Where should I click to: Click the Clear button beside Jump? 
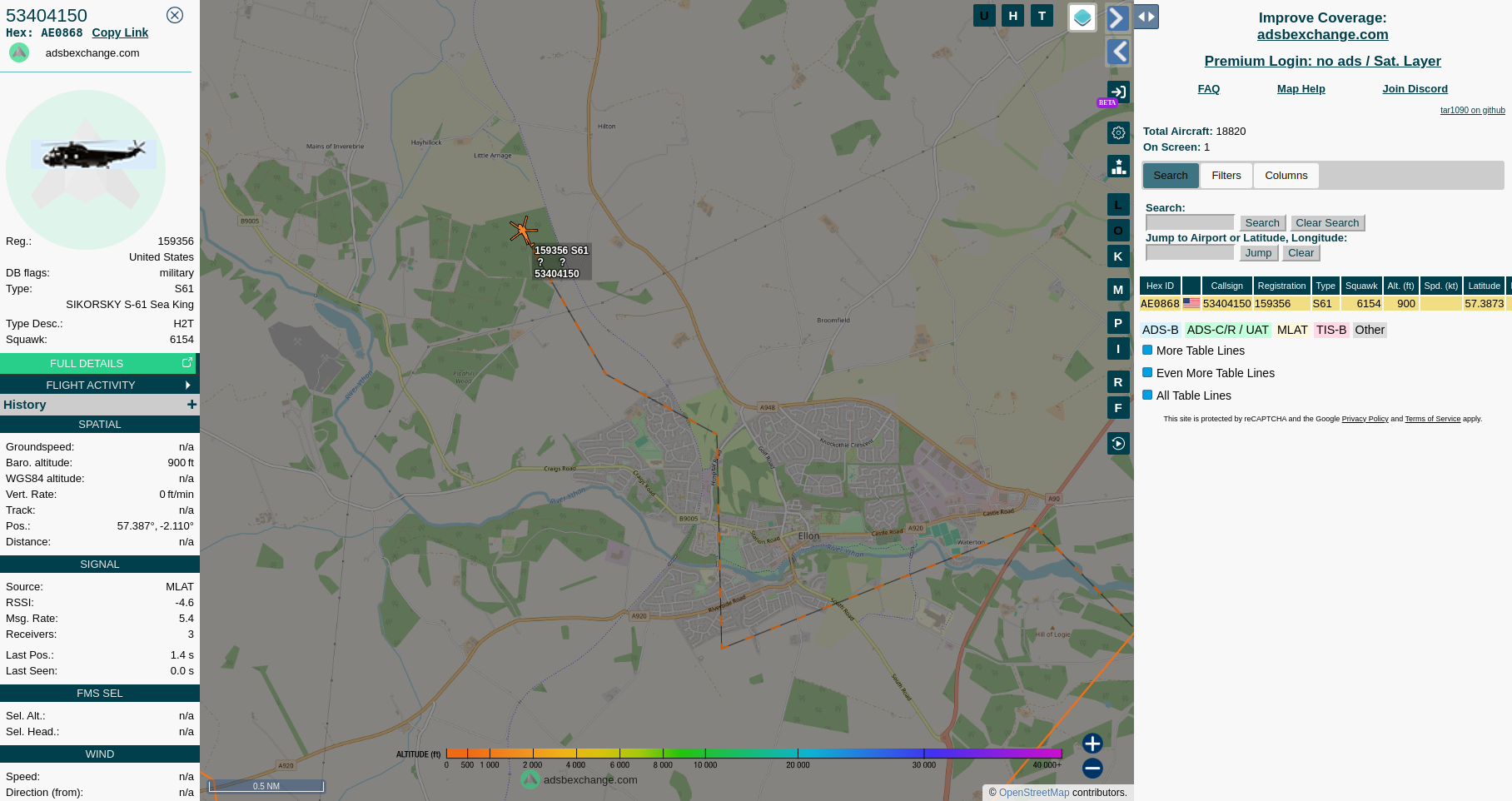[x=1301, y=253]
